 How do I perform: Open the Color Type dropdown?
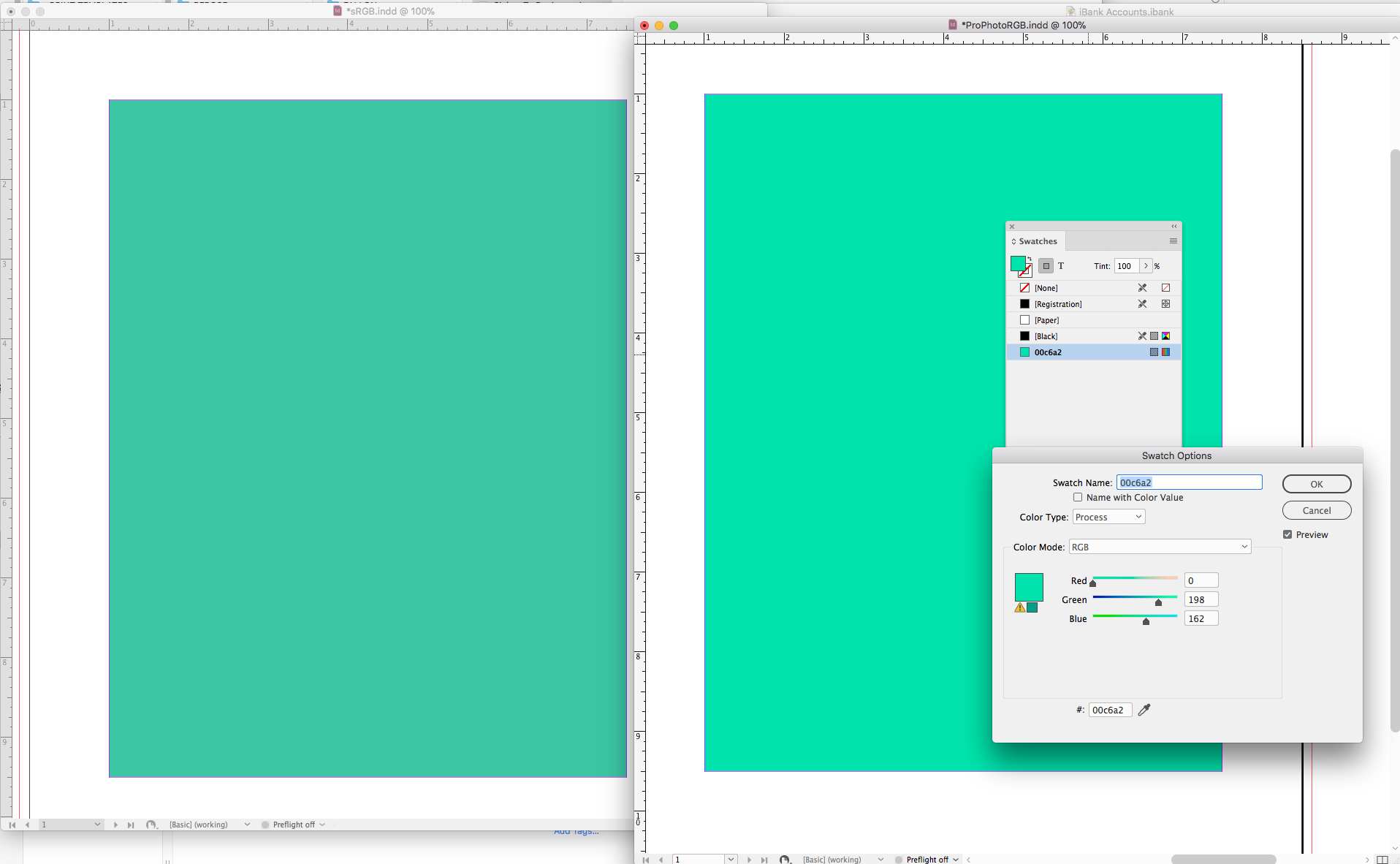click(x=1108, y=516)
